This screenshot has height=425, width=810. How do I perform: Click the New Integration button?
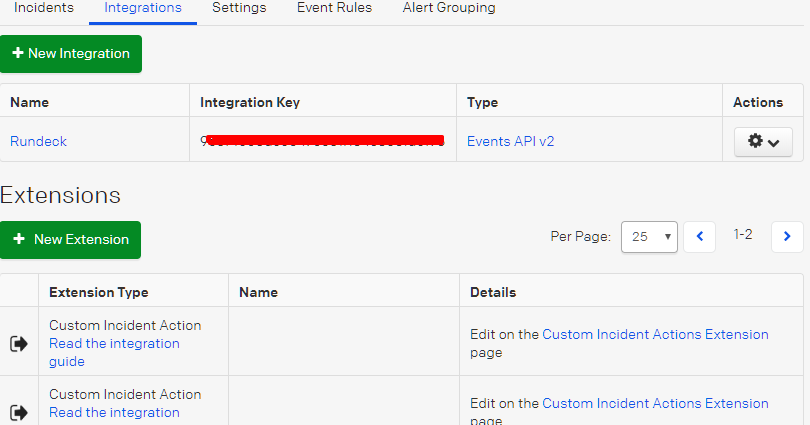[x=71, y=54]
